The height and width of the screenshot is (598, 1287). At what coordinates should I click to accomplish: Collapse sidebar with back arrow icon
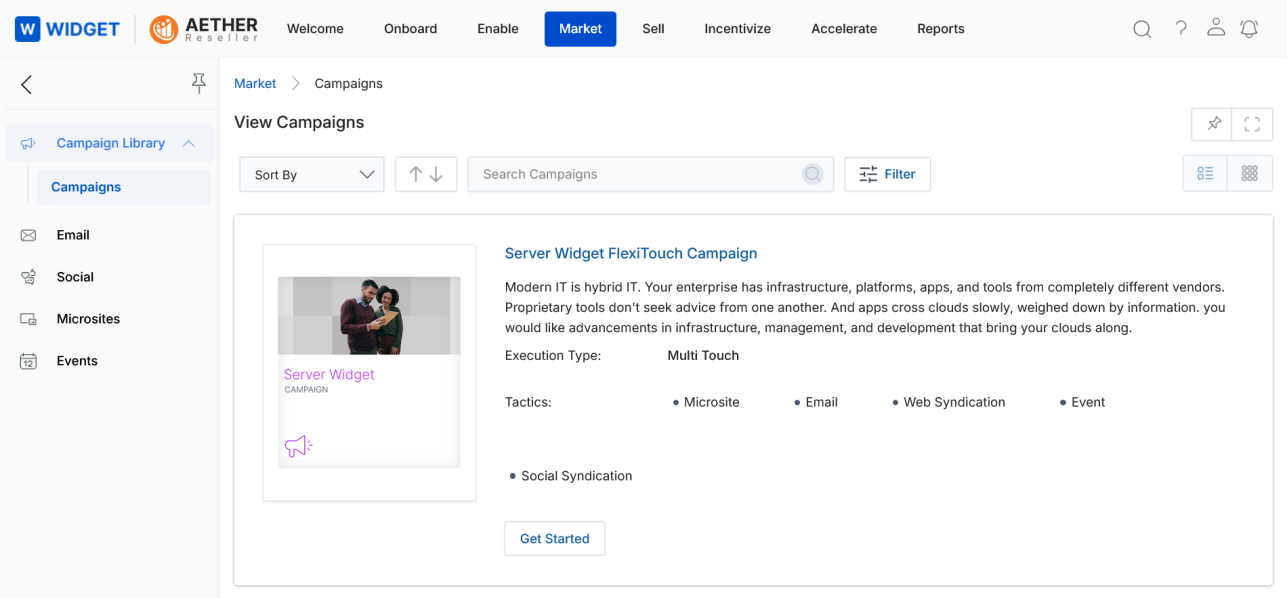coord(27,84)
